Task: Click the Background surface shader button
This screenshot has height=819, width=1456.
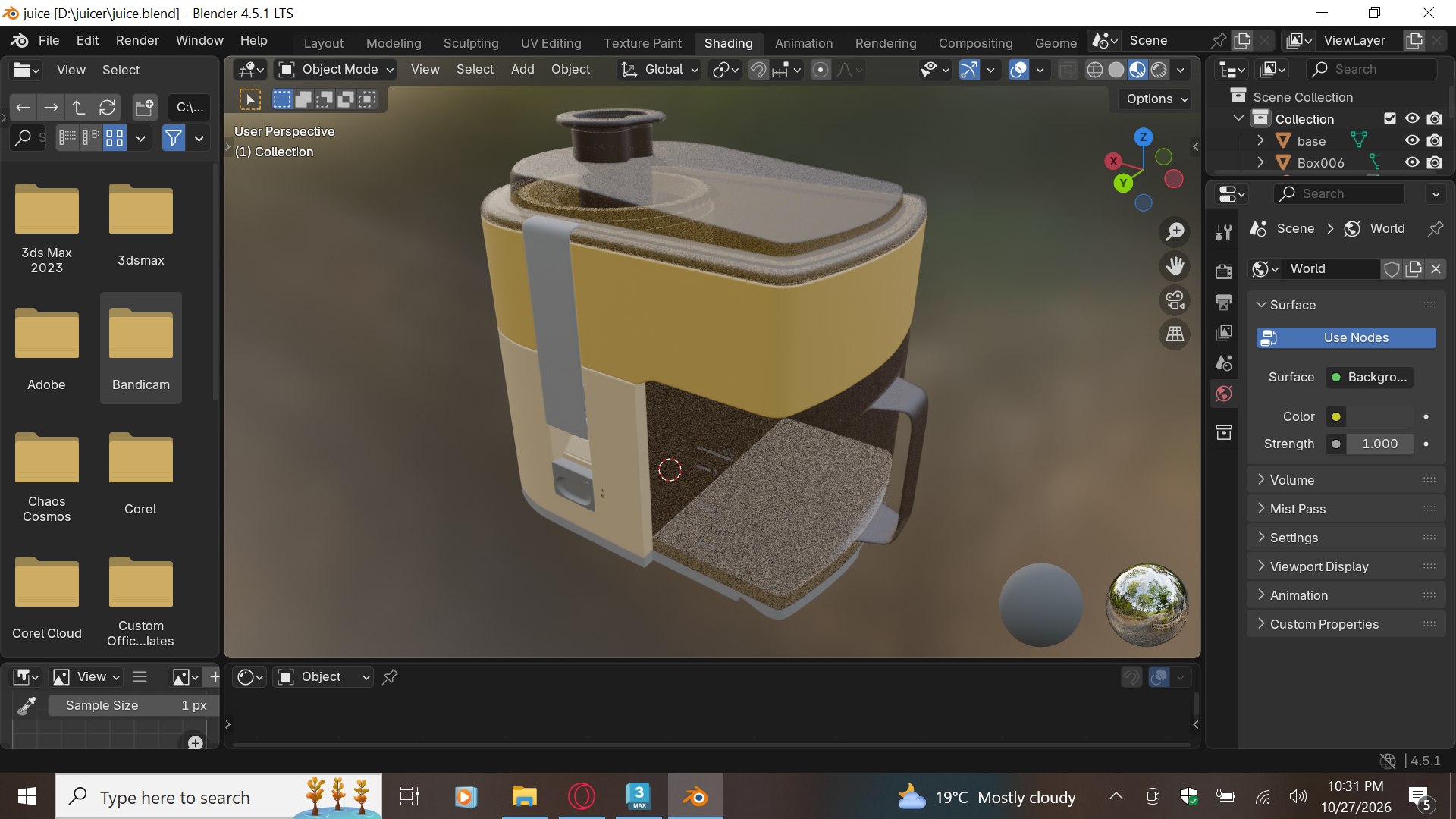Action: [1369, 377]
